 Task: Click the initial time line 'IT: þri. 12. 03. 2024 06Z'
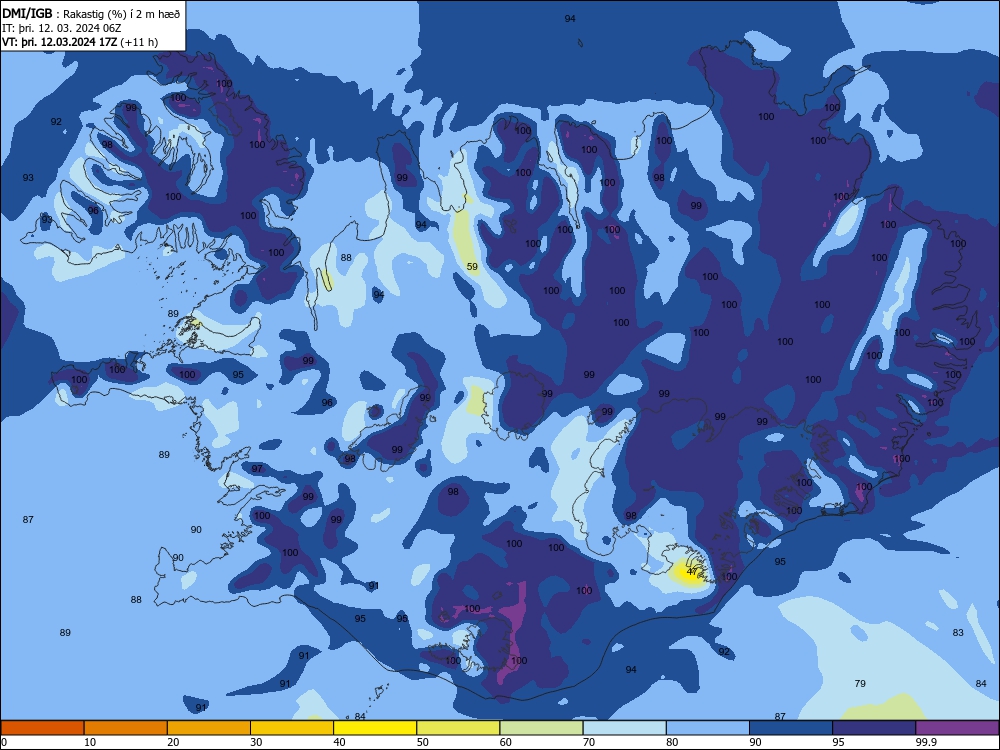click(62, 28)
